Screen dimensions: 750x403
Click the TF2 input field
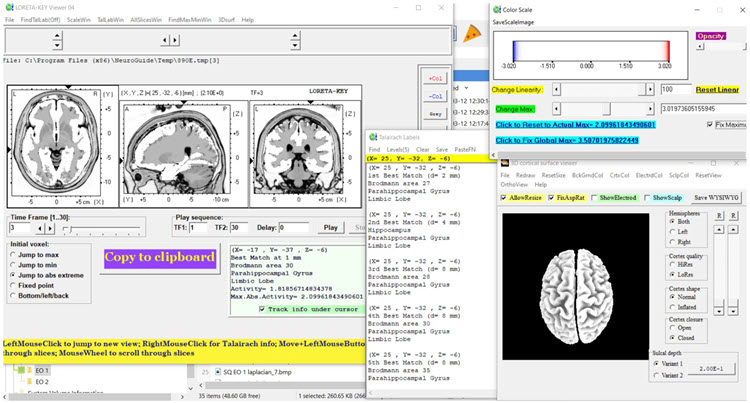(x=239, y=227)
